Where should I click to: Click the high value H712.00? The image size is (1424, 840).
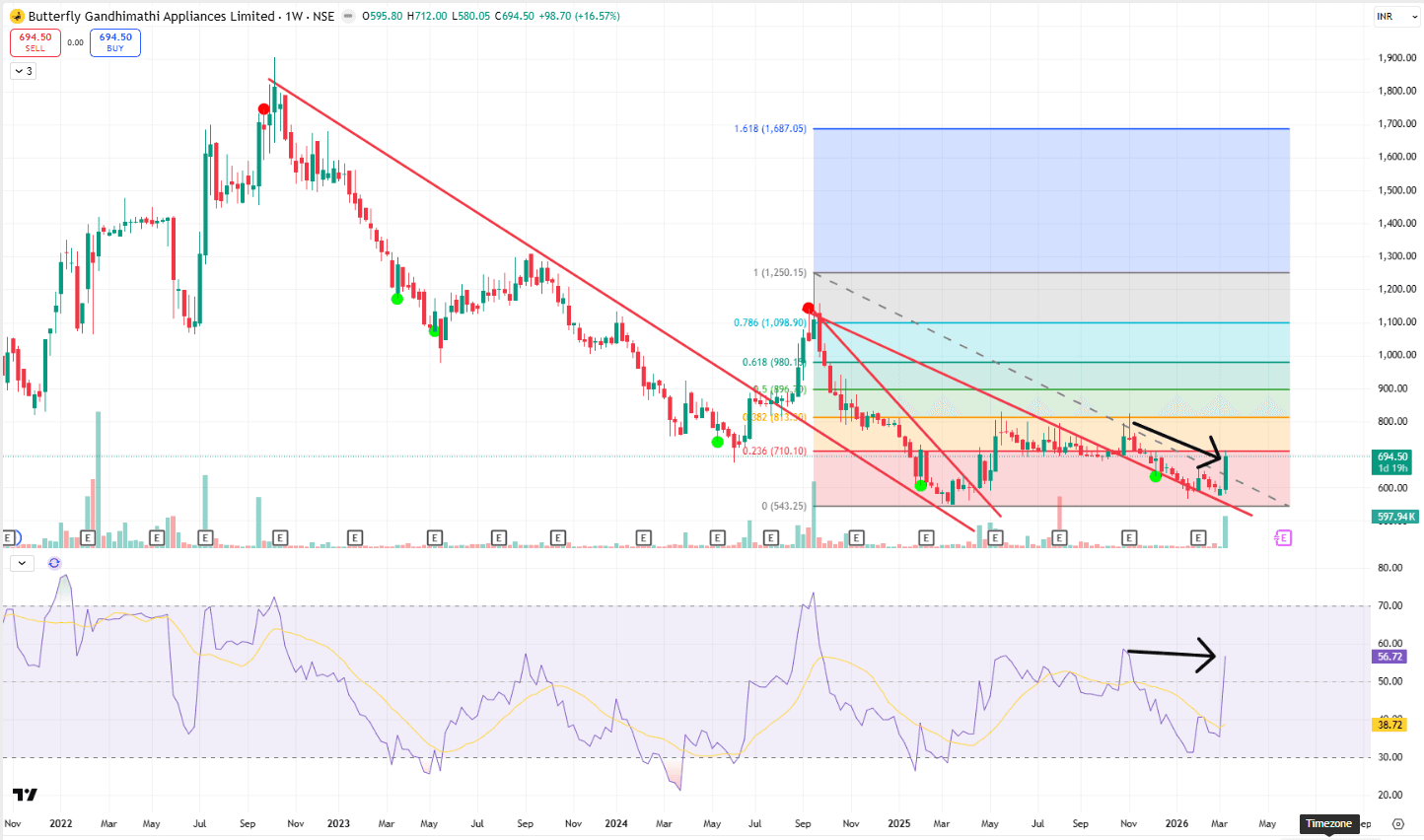tap(427, 16)
